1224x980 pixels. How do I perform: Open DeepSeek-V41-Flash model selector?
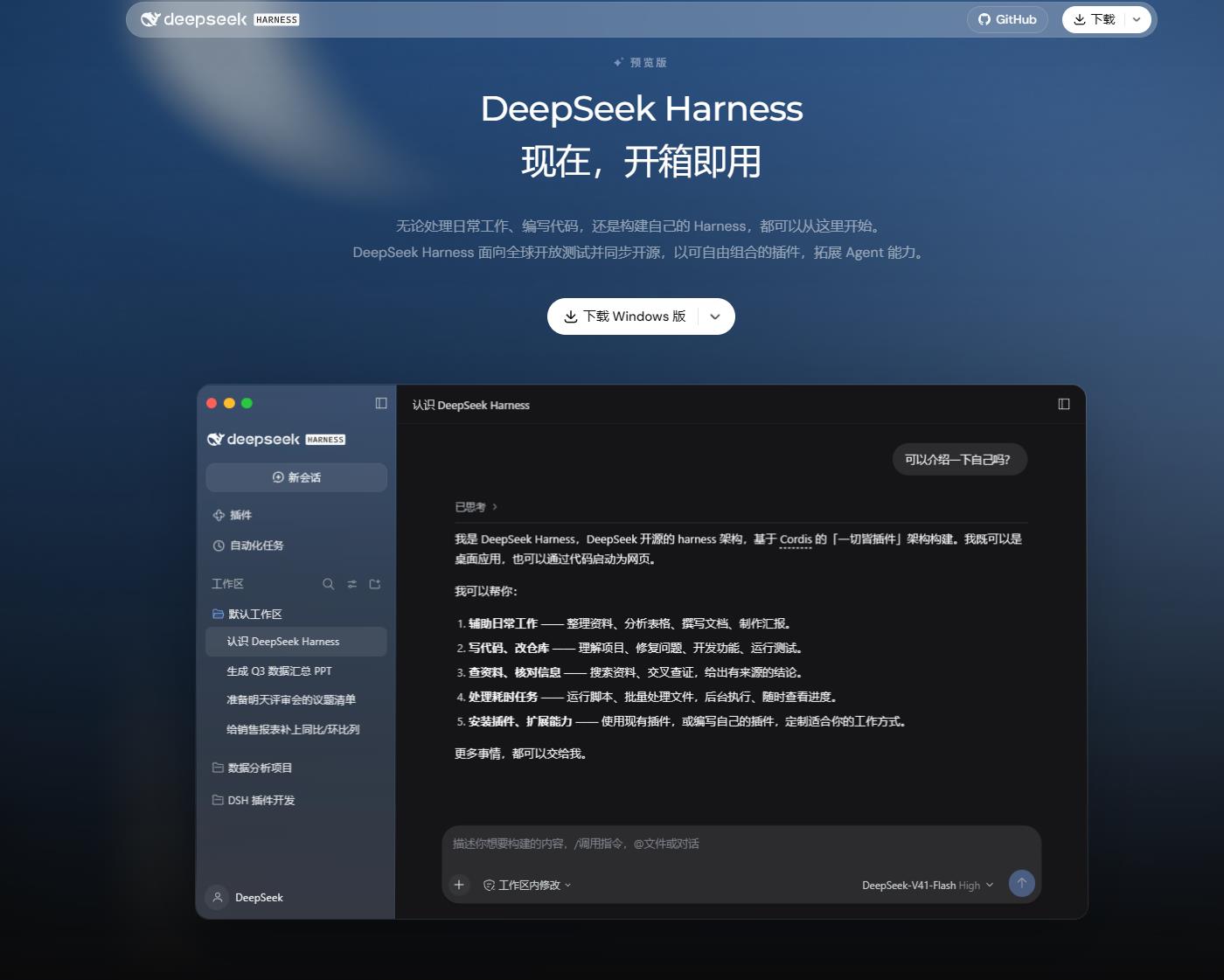click(x=928, y=885)
